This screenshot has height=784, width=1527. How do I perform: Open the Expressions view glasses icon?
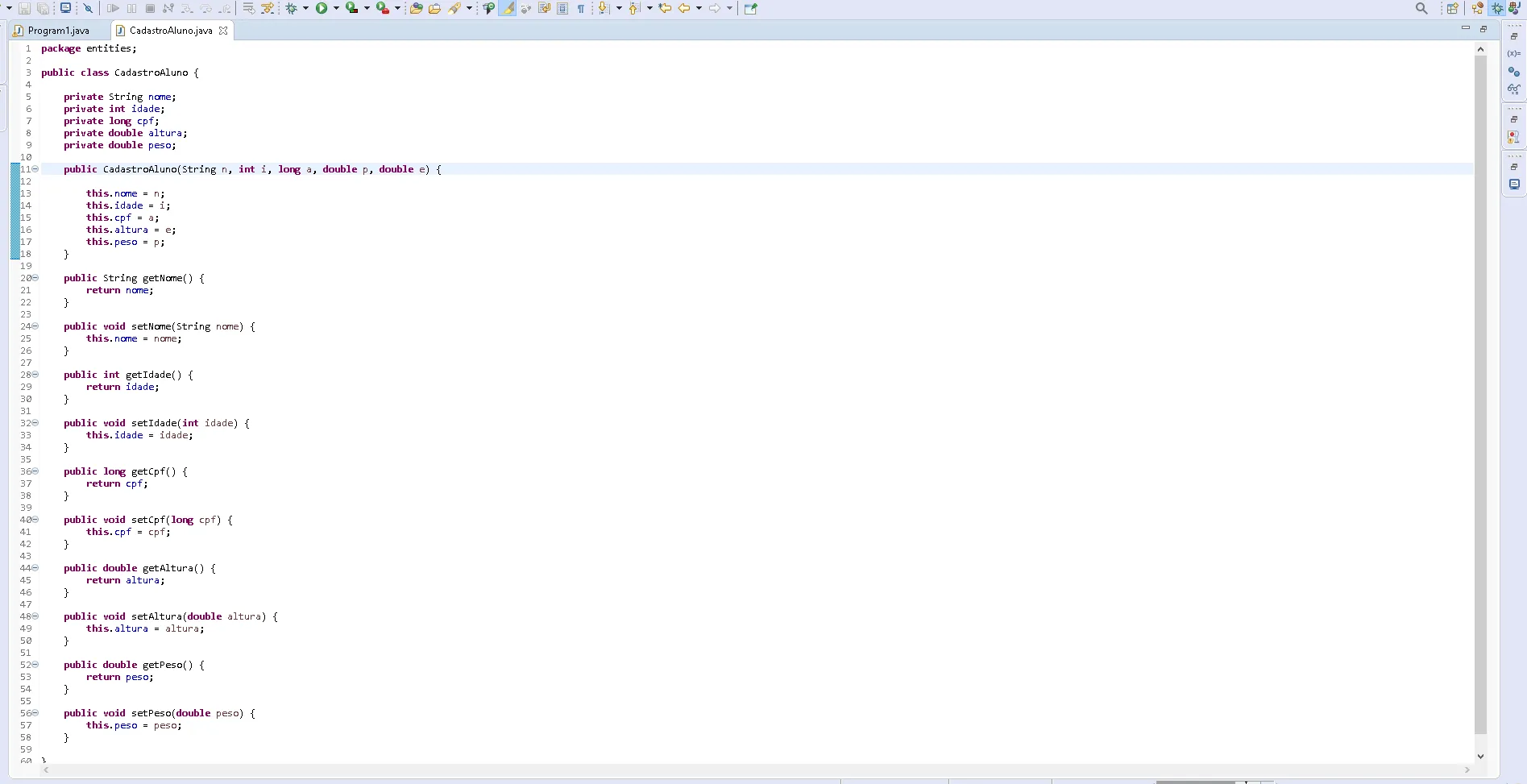(x=1514, y=89)
